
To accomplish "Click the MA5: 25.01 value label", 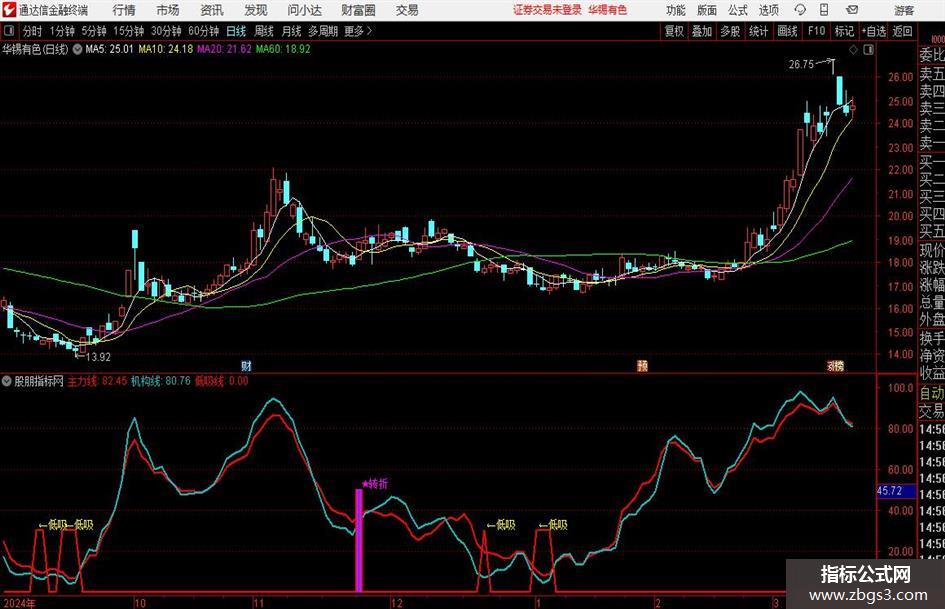I will click(x=109, y=49).
